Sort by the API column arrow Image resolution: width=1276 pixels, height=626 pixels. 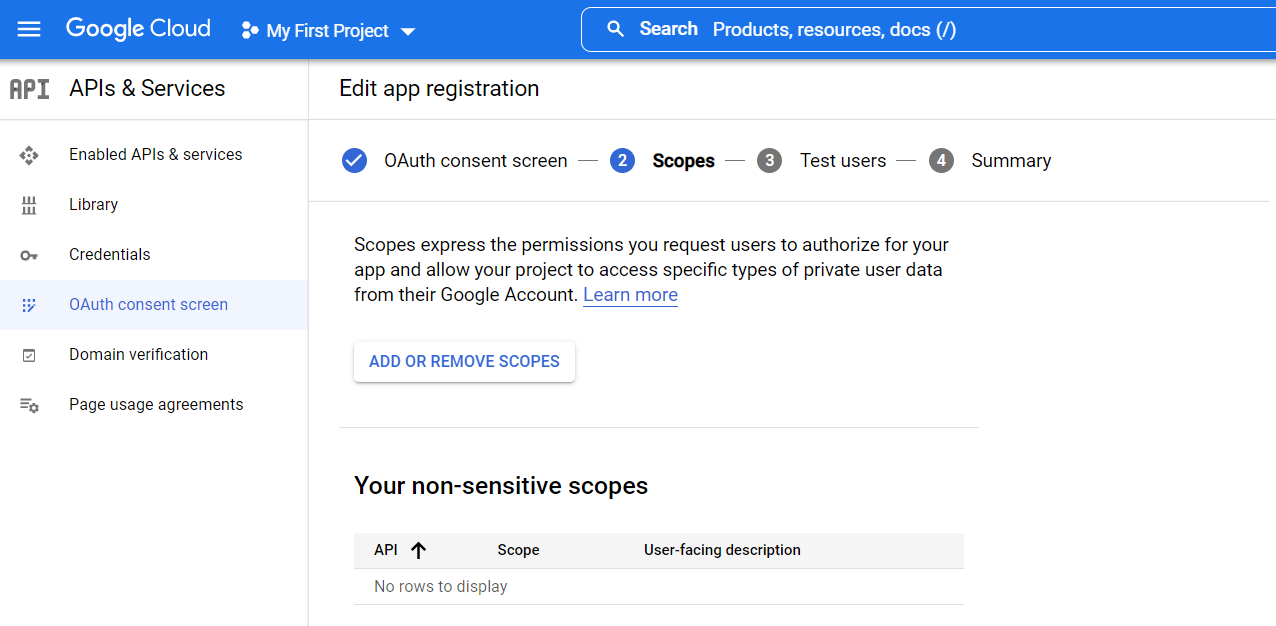pyautogui.click(x=418, y=550)
